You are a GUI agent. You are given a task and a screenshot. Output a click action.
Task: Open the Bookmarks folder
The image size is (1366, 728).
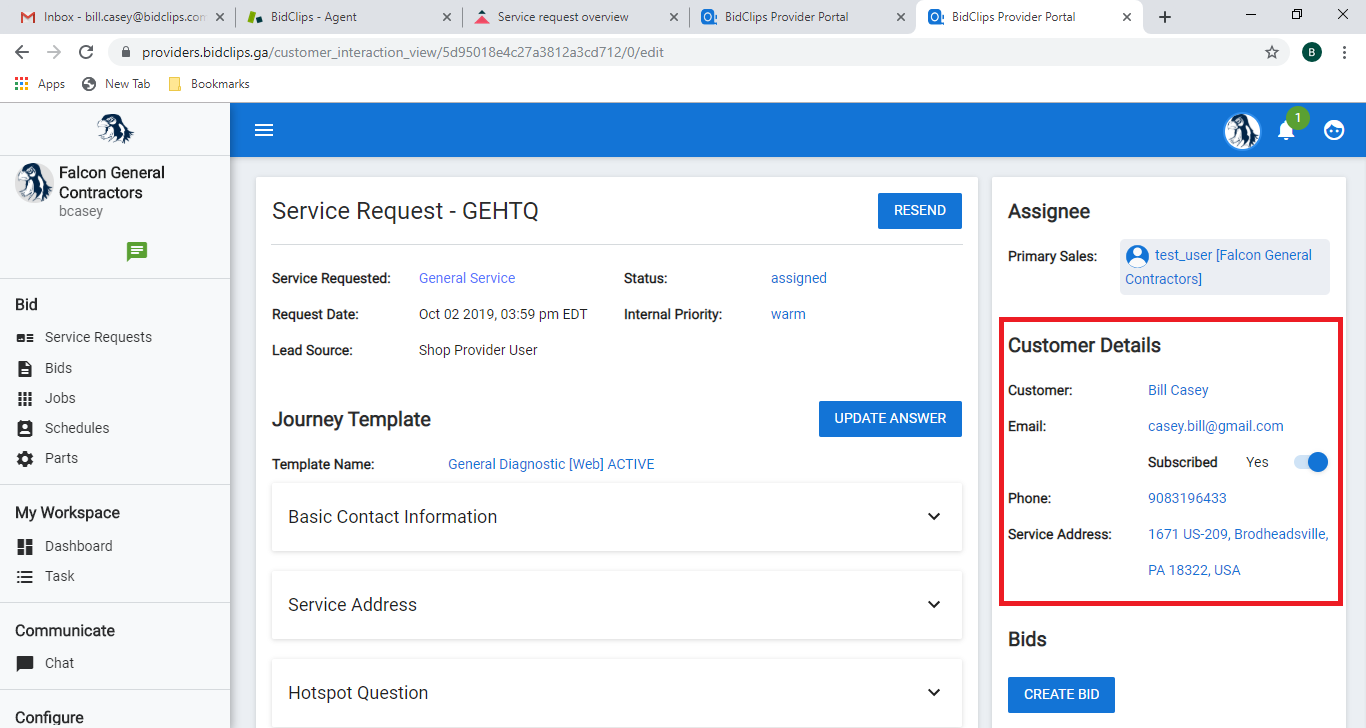[x=208, y=84]
